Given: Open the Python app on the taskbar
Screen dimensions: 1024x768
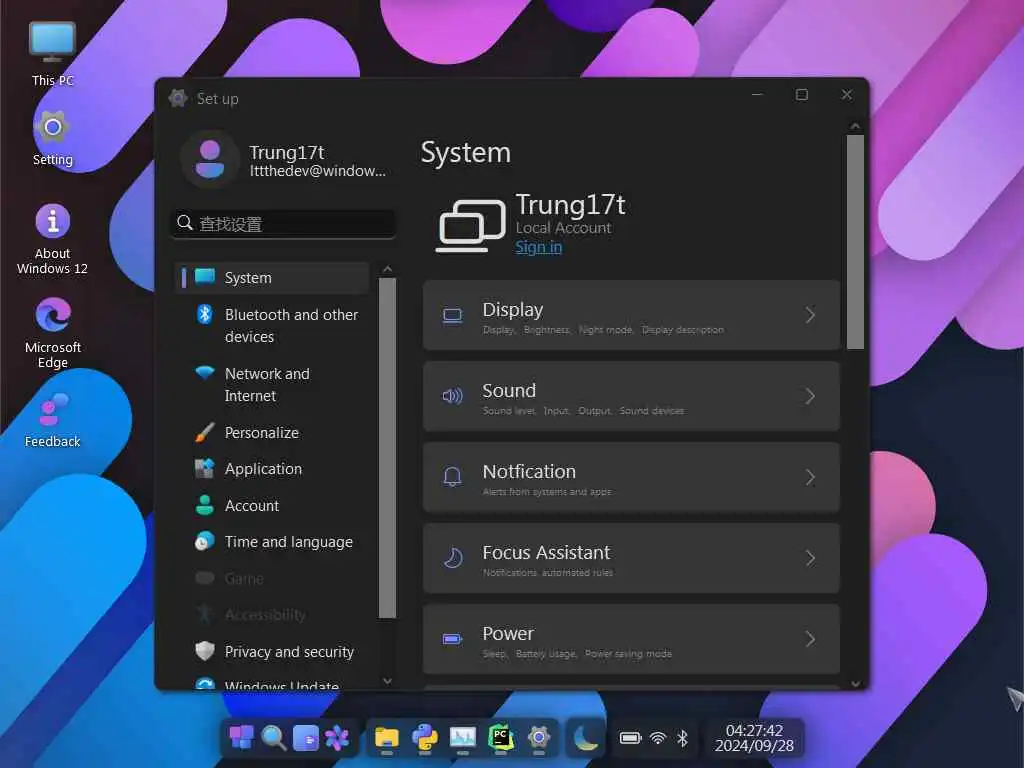Looking at the screenshot, I should coord(424,739).
